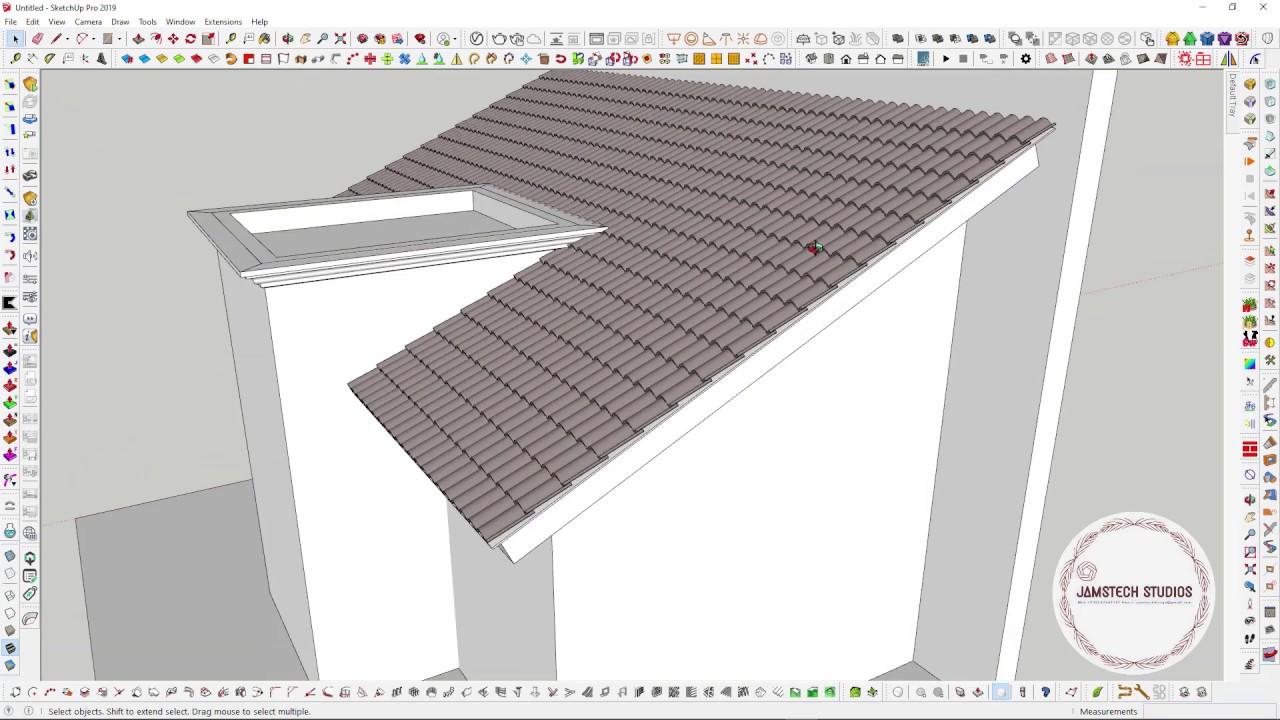Start render with the V-Ray teapot icon

(x=499, y=39)
